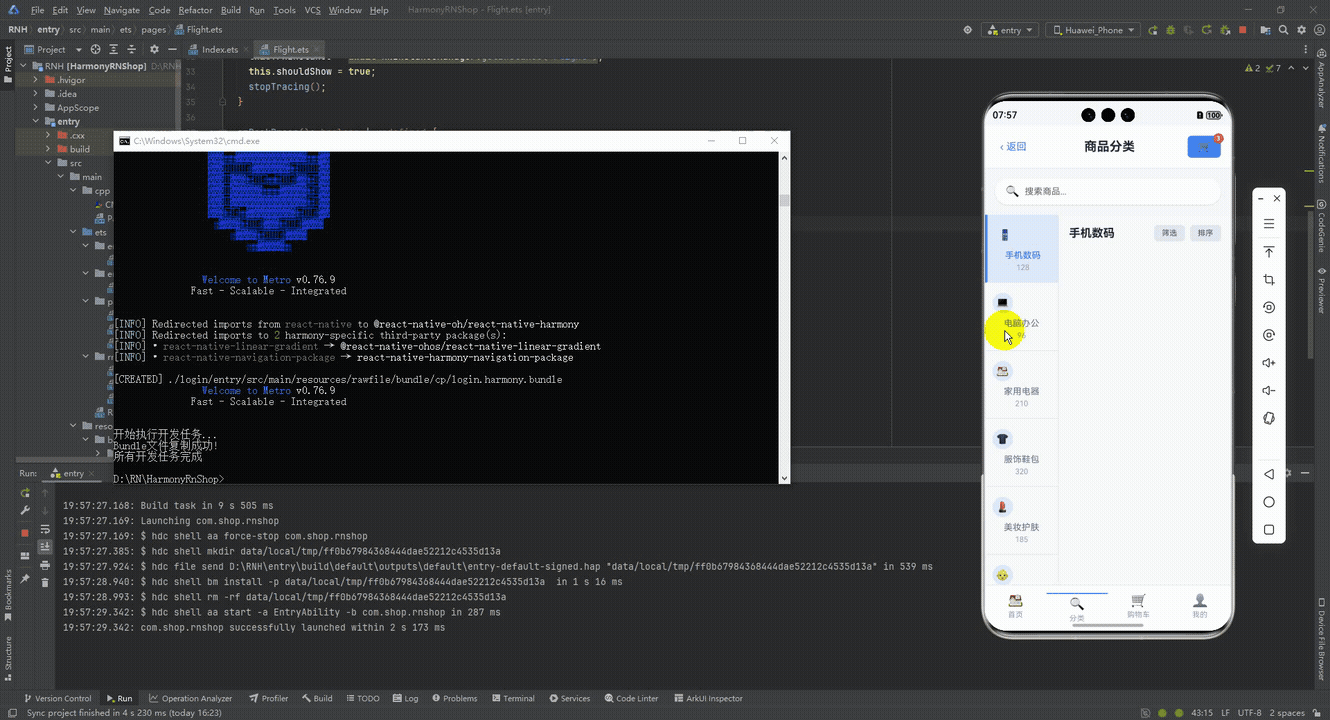Click emulator rotate icon
Screen dimensions: 1330x720
[x=1269, y=308]
